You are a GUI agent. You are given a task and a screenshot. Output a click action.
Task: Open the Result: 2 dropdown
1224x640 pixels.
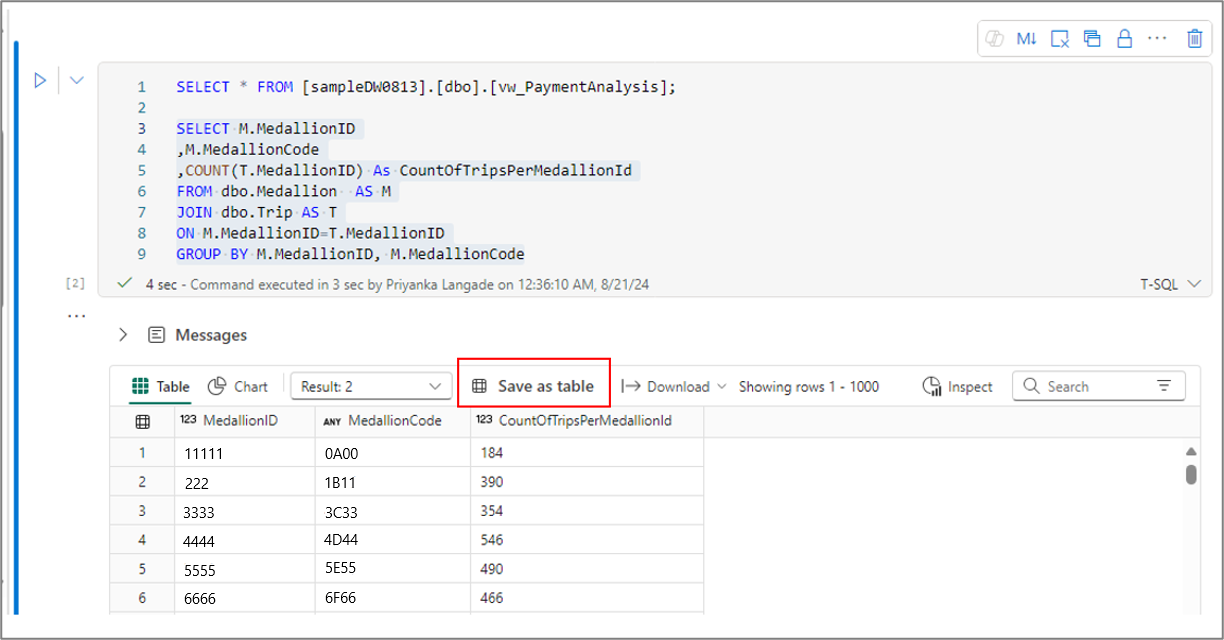pos(370,386)
